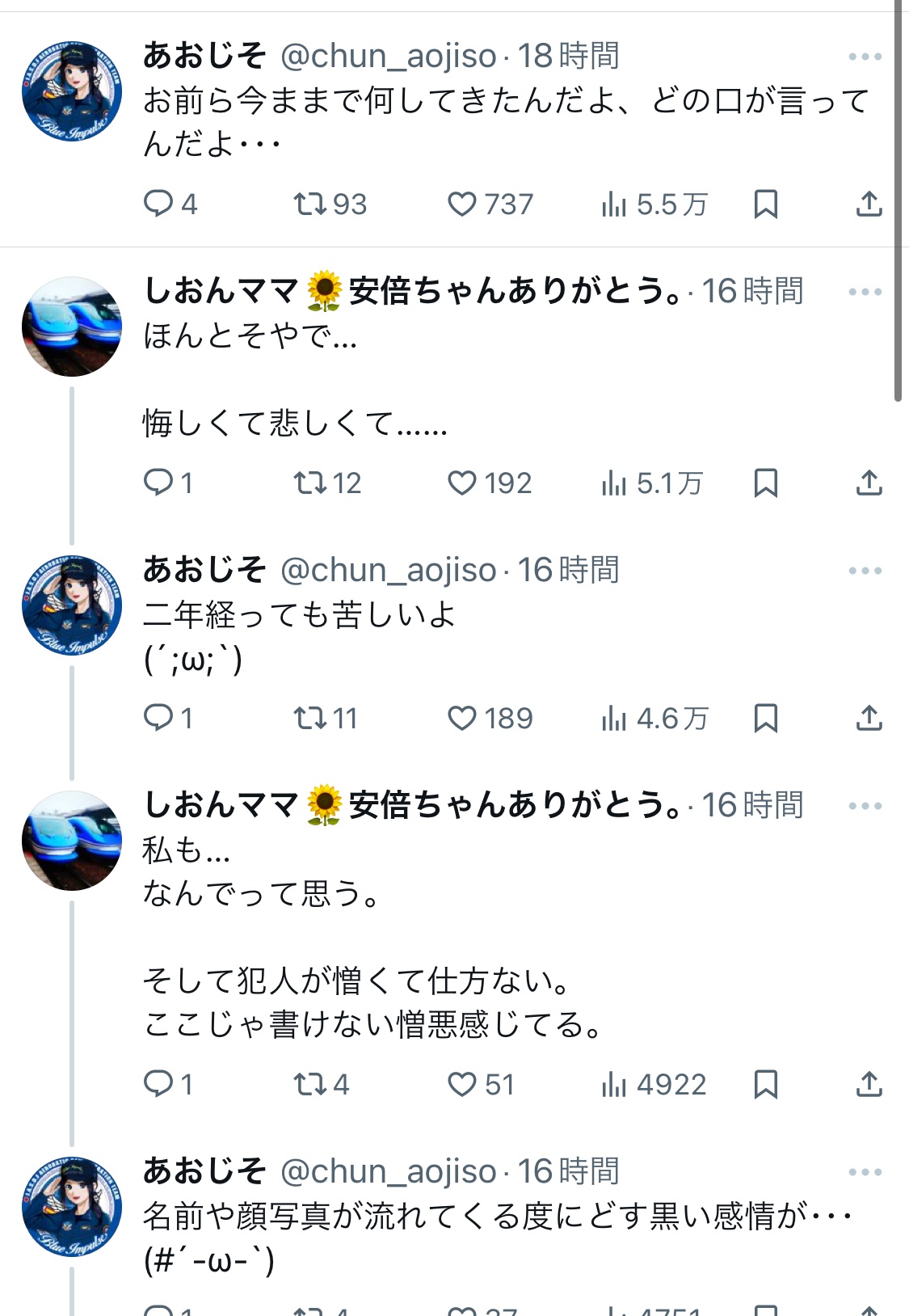Retweet the post with 93 retweets

(x=309, y=204)
